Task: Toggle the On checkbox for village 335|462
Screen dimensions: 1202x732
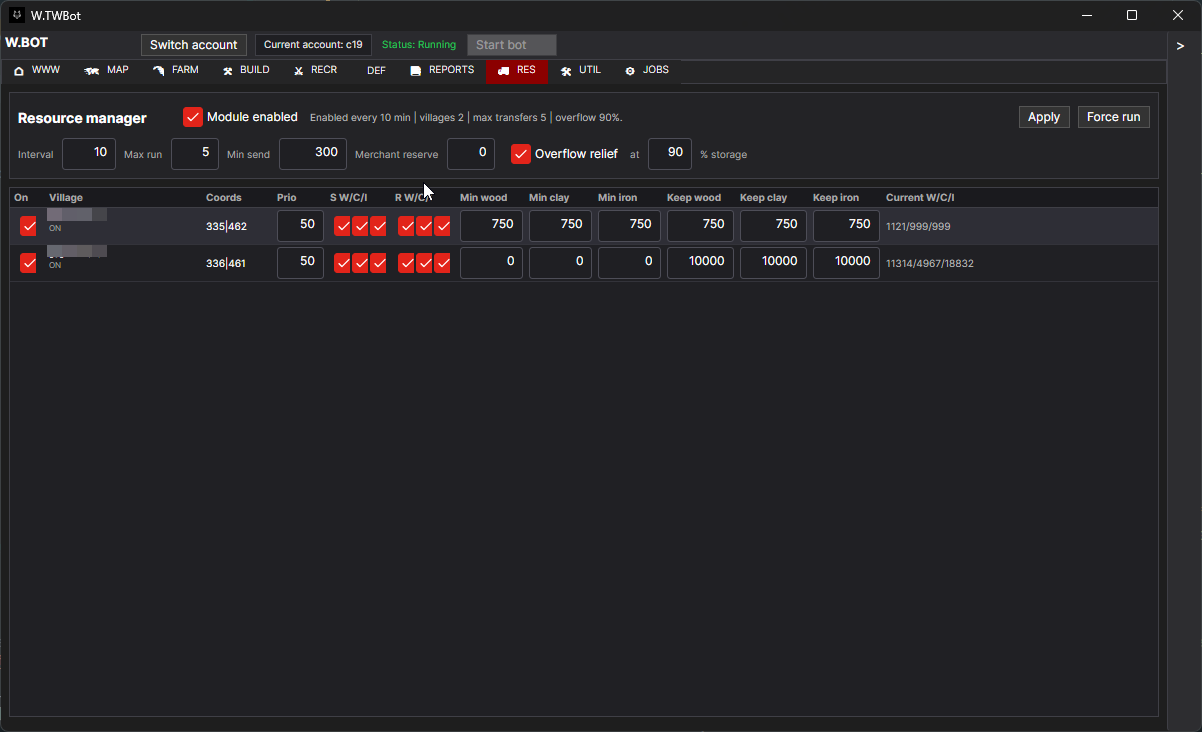Action: tap(29, 227)
